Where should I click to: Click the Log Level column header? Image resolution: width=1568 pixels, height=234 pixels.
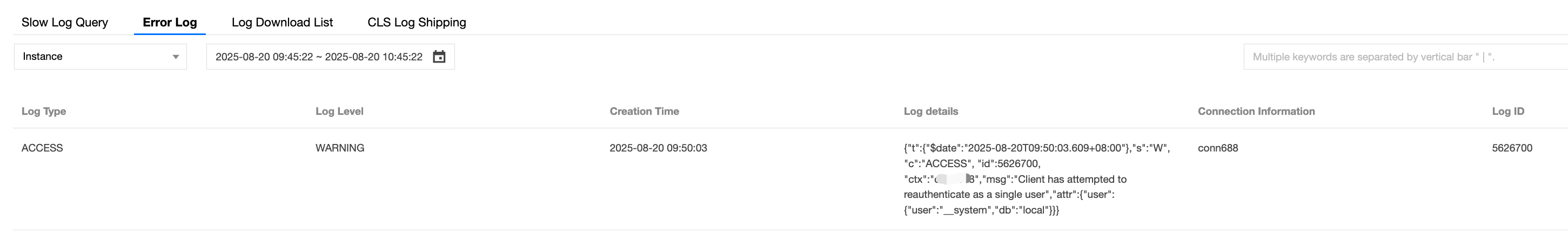[x=339, y=111]
